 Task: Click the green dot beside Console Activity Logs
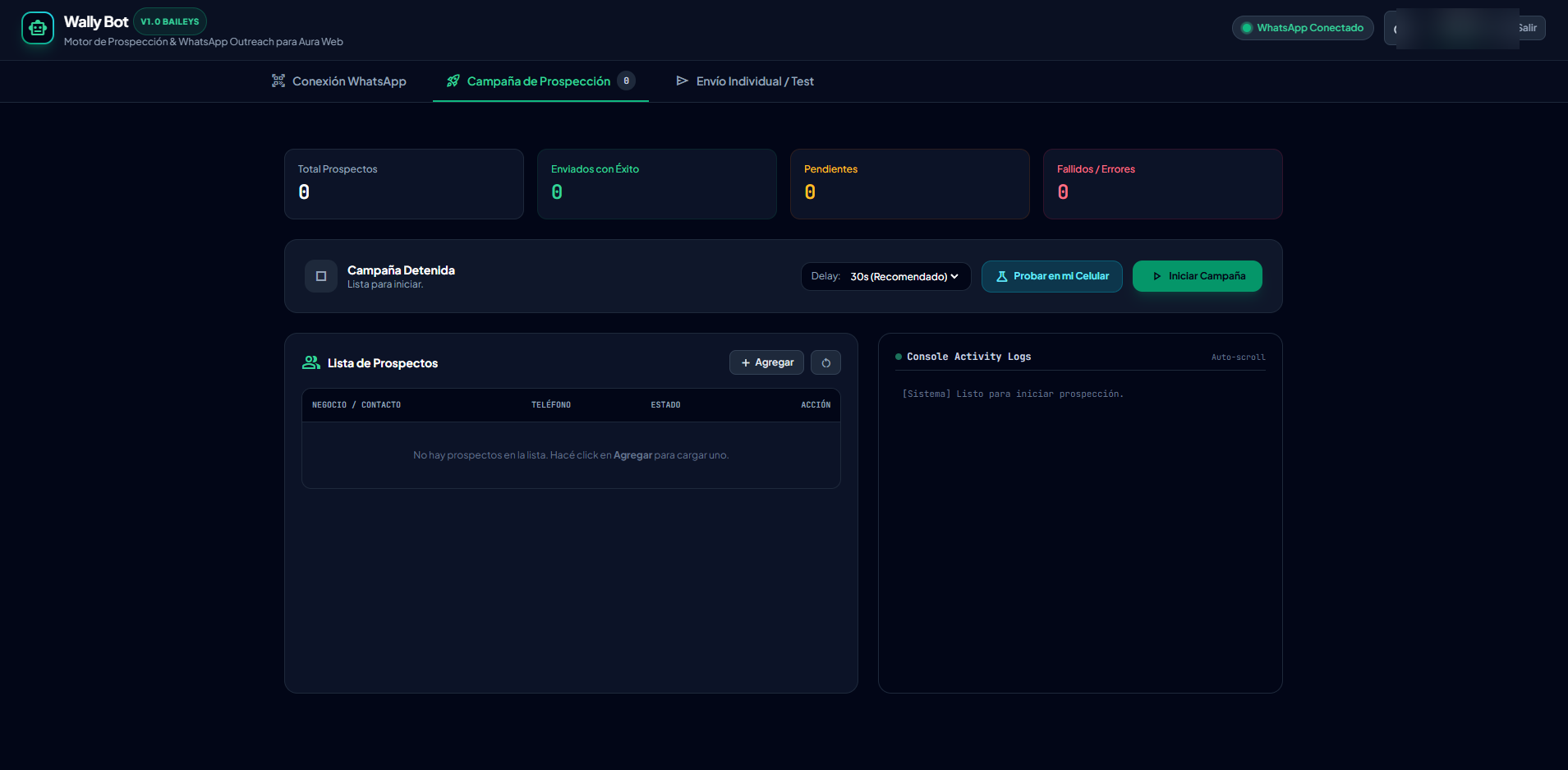[899, 357]
